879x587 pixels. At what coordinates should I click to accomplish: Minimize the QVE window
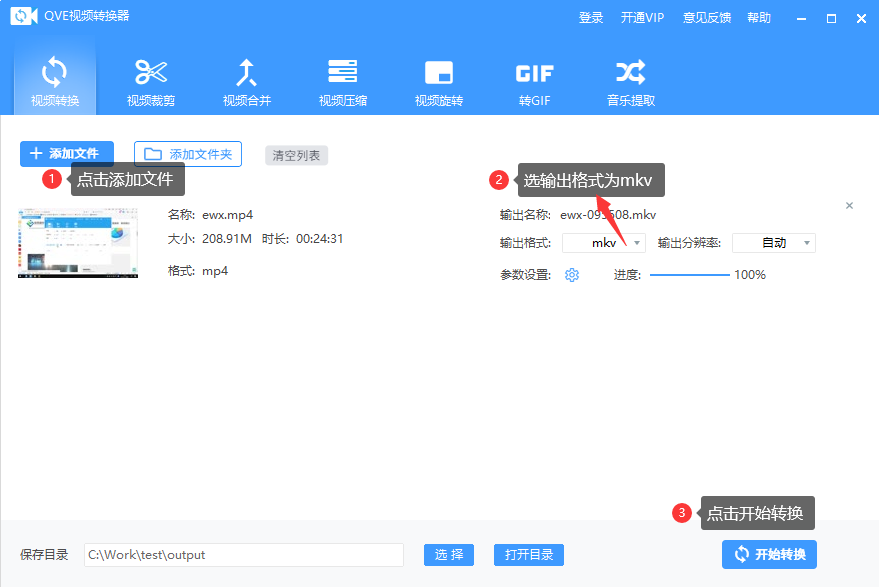click(802, 19)
